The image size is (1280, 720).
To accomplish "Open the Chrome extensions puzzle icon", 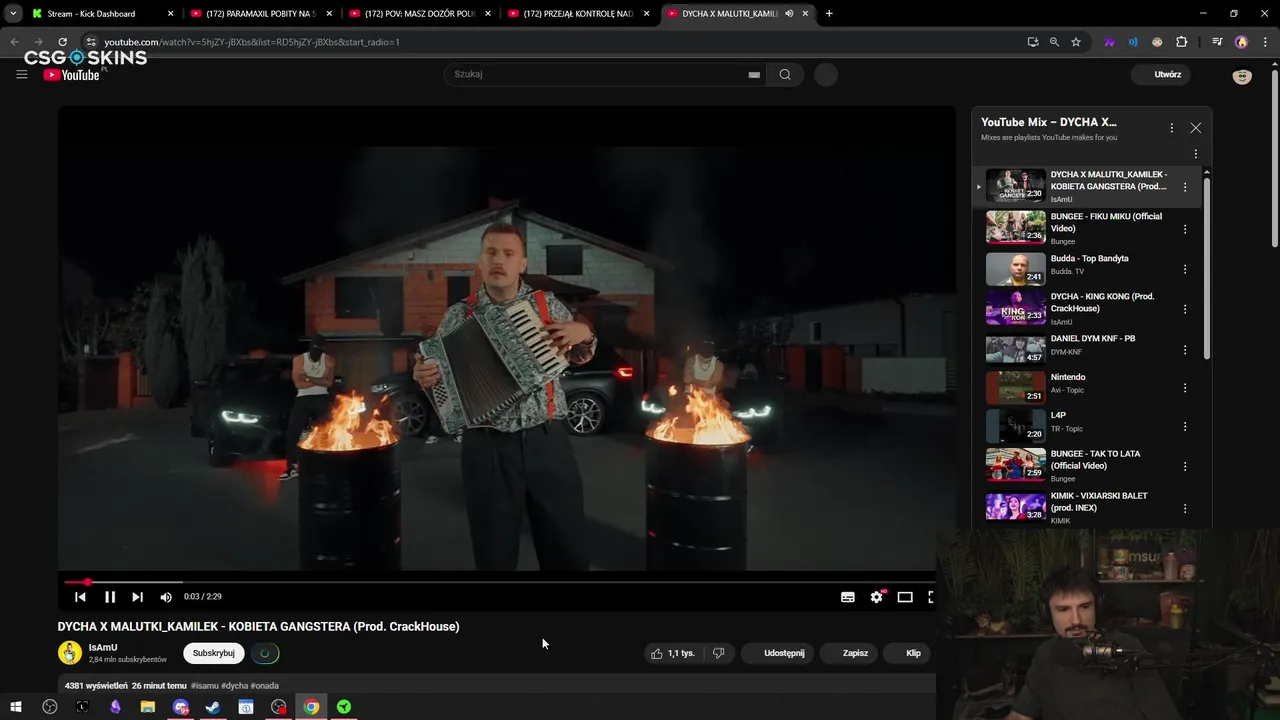I will pyautogui.click(x=1182, y=42).
